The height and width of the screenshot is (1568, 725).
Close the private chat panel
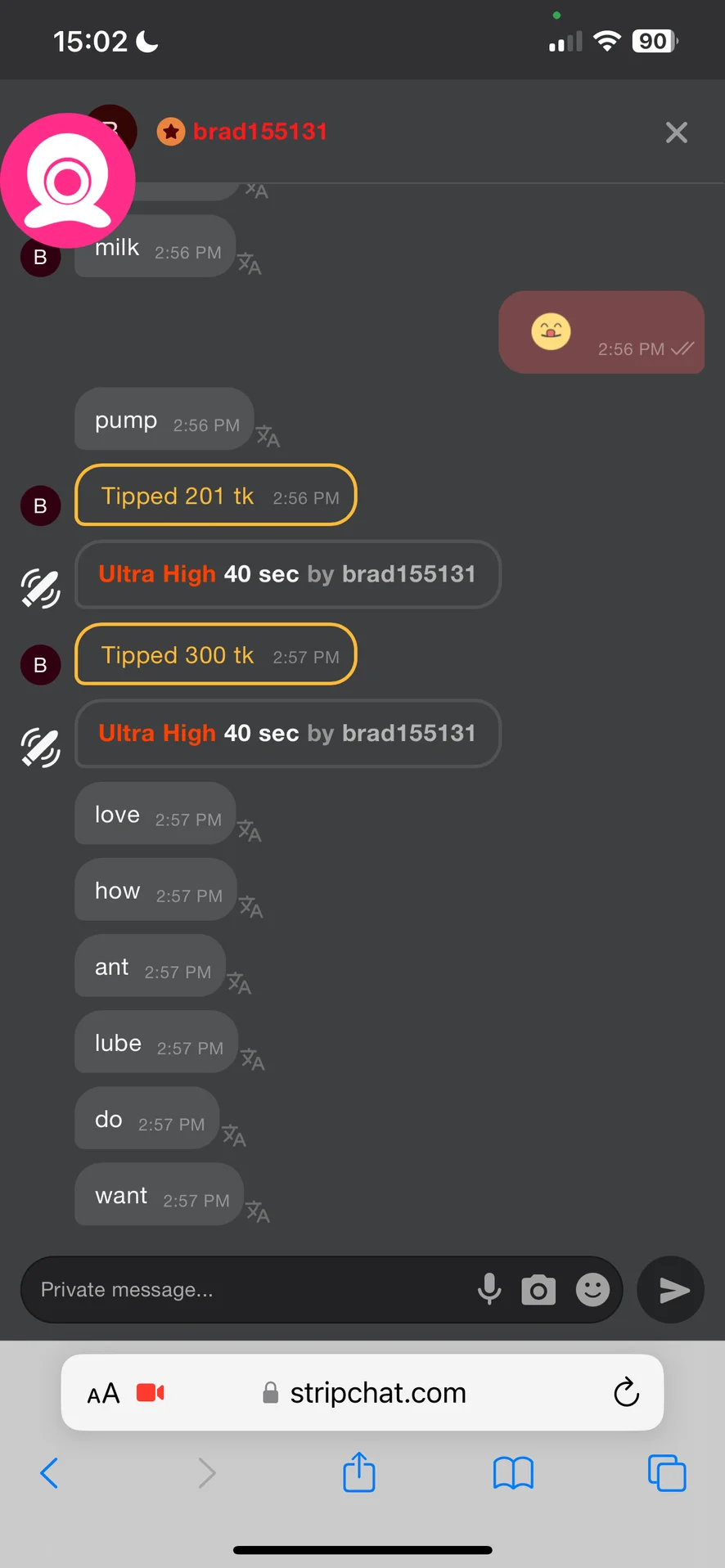coord(677,133)
